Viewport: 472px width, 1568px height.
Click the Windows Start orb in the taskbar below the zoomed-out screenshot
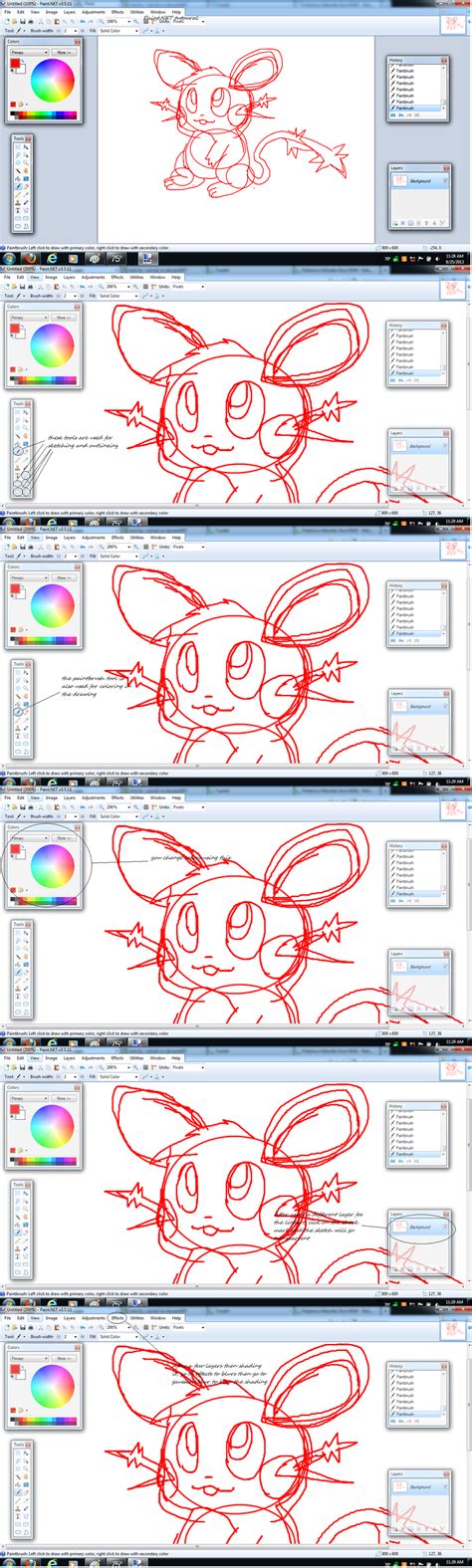(x=9, y=258)
